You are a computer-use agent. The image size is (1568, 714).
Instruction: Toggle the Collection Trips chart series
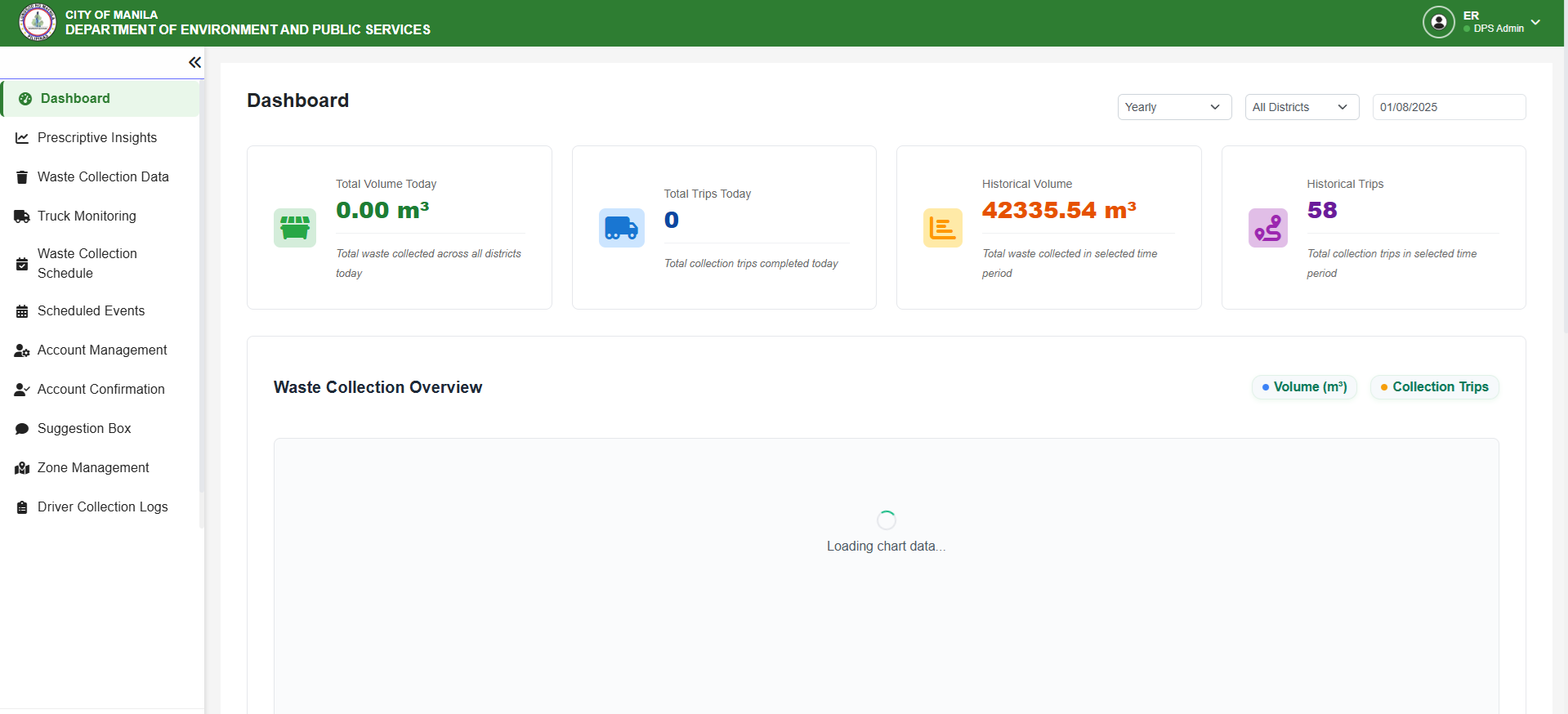[1434, 387]
